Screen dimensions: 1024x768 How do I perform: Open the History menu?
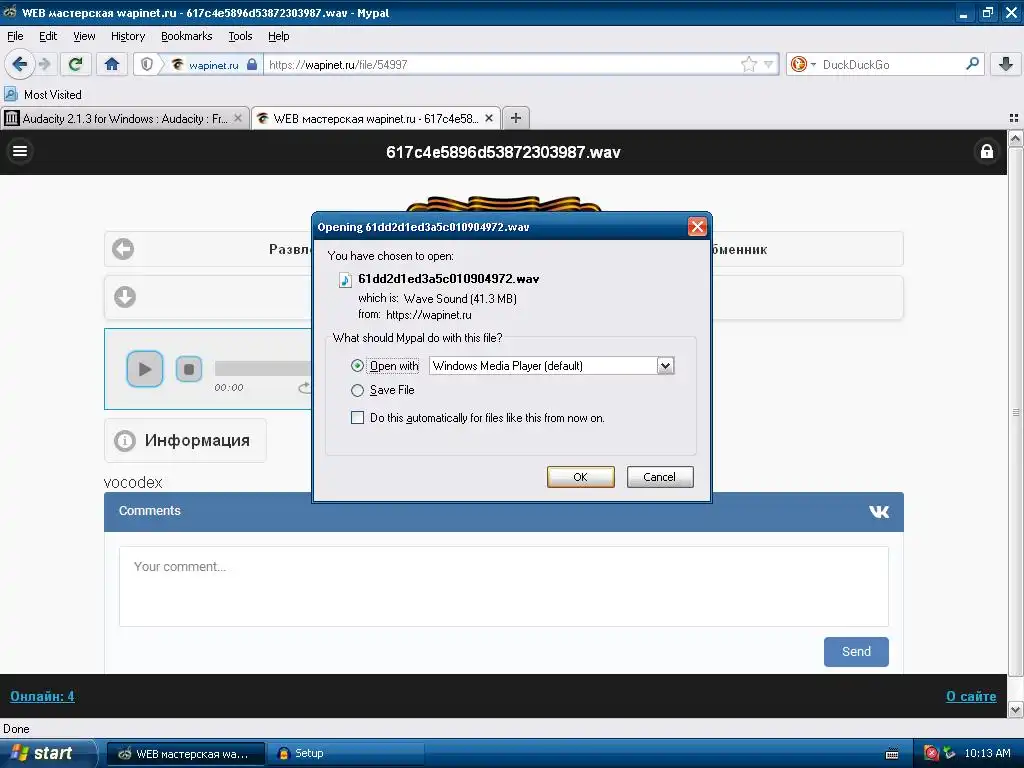pos(128,36)
